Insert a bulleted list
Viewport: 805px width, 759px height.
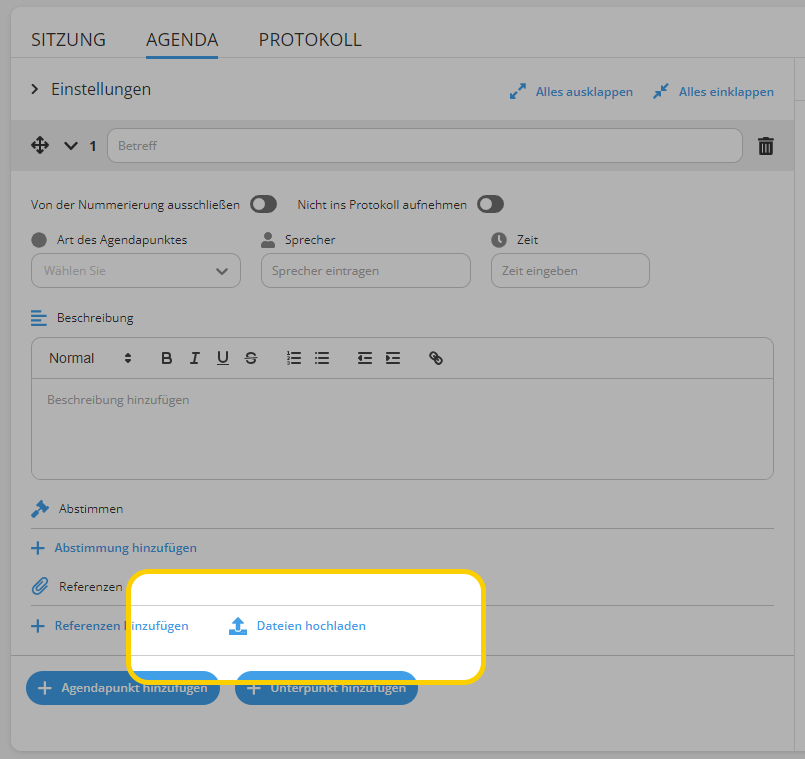[322, 358]
